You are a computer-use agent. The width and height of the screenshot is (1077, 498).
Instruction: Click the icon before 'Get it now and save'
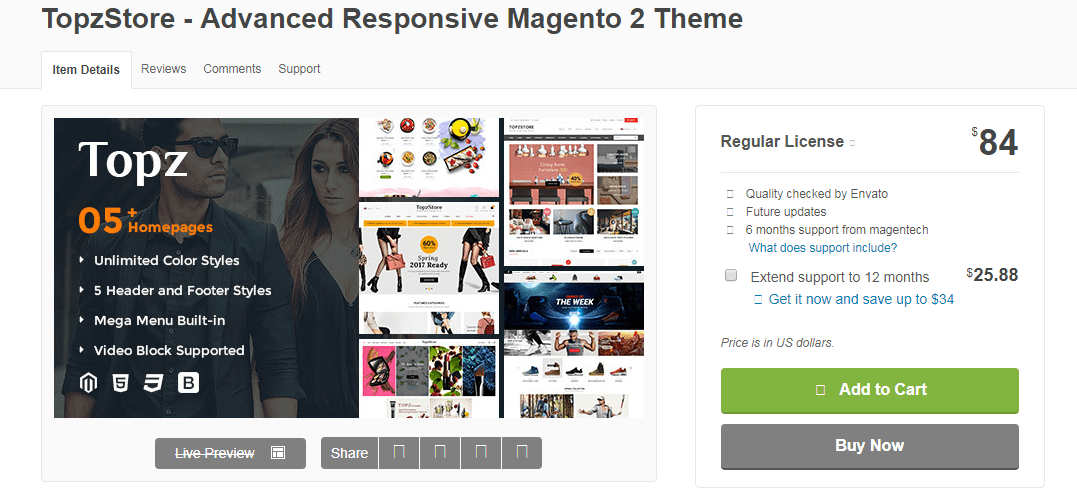[x=758, y=299]
